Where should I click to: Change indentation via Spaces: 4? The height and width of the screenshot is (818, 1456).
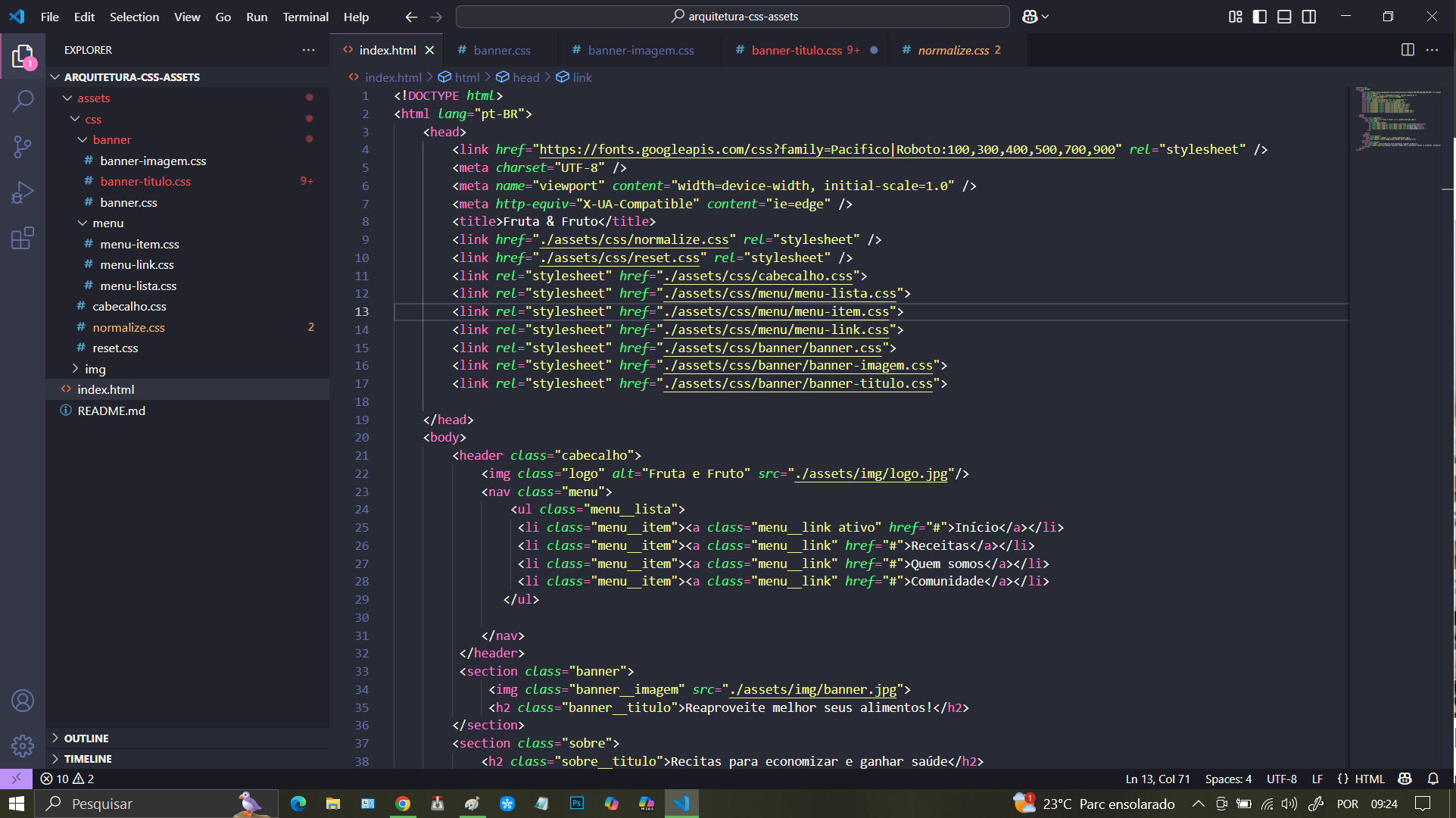click(1228, 779)
